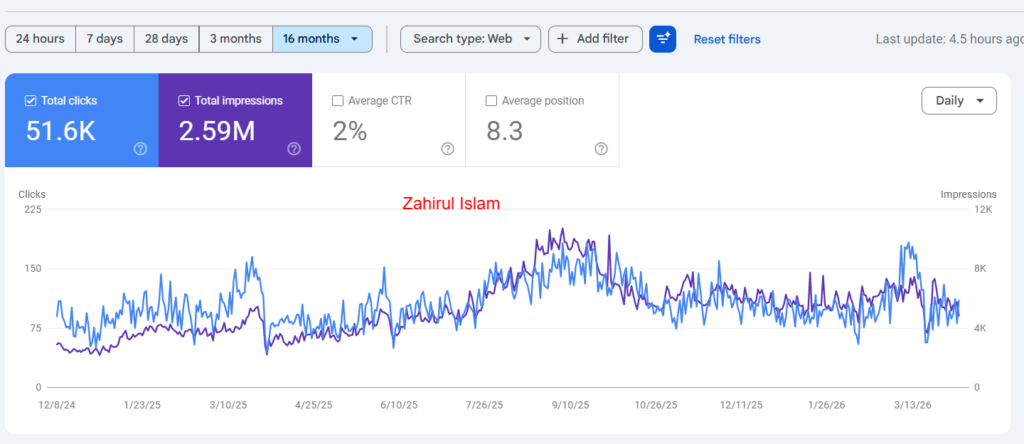Open the Daily granularity dropdown
This screenshot has height=444, width=1024.
pyautogui.click(x=958, y=101)
